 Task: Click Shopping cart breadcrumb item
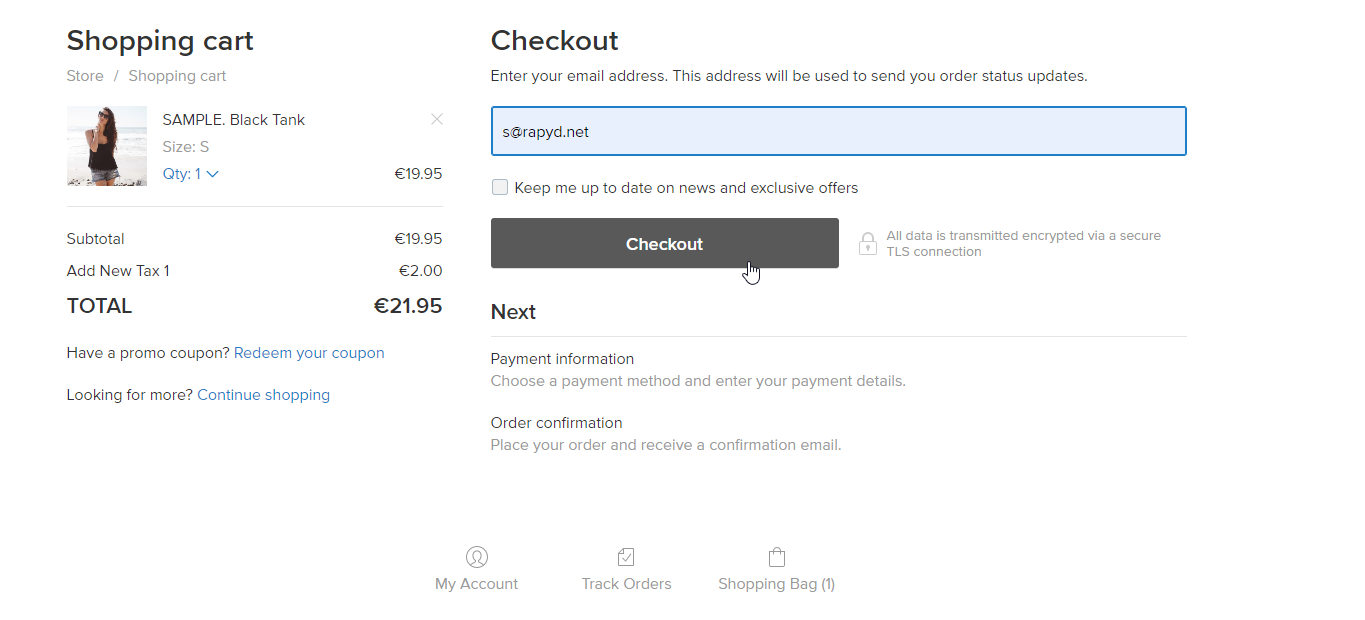point(177,76)
